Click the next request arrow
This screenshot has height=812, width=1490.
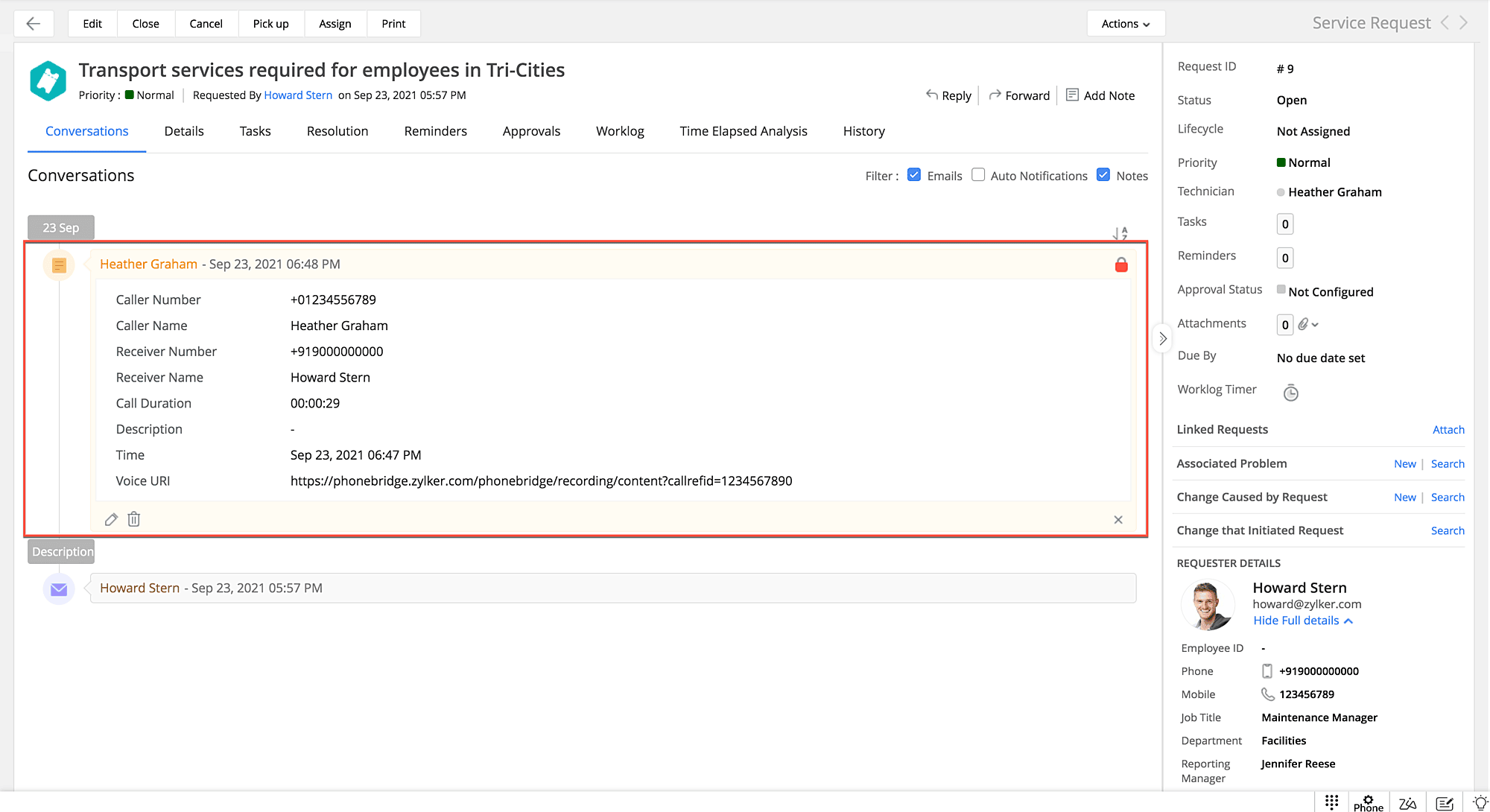(1464, 23)
